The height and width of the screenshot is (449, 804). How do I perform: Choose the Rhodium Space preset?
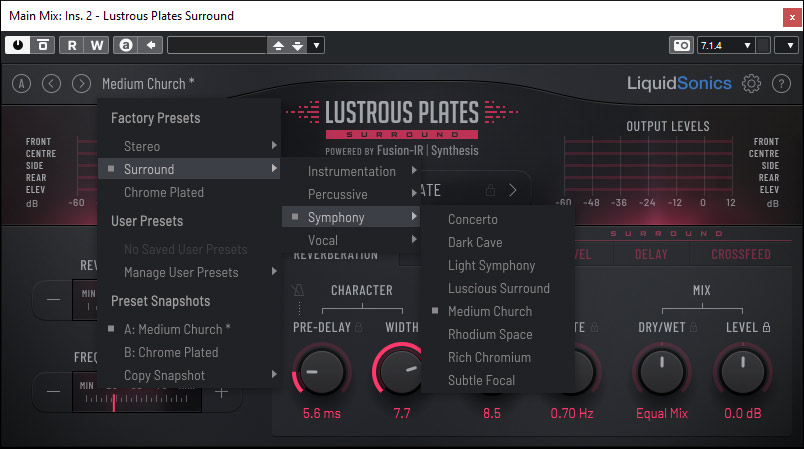[497, 334]
